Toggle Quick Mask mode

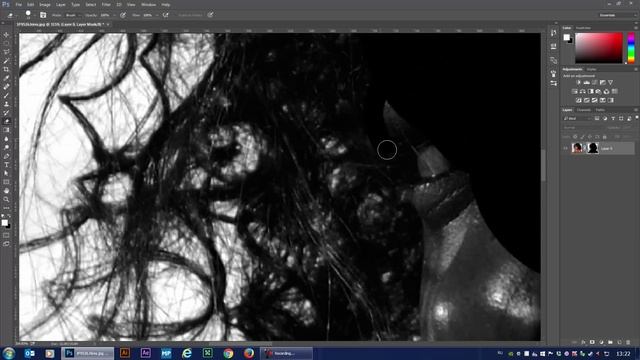[6, 236]
